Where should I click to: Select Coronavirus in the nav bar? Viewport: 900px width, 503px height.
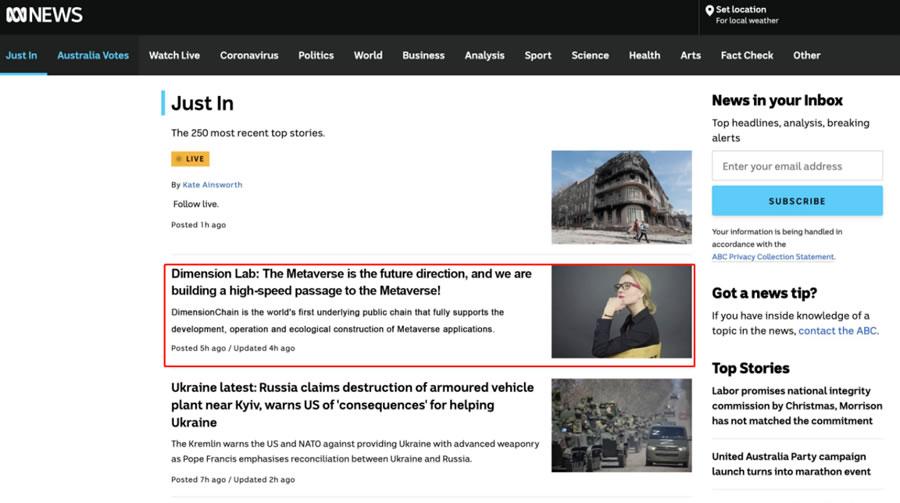tap(249, 55)
